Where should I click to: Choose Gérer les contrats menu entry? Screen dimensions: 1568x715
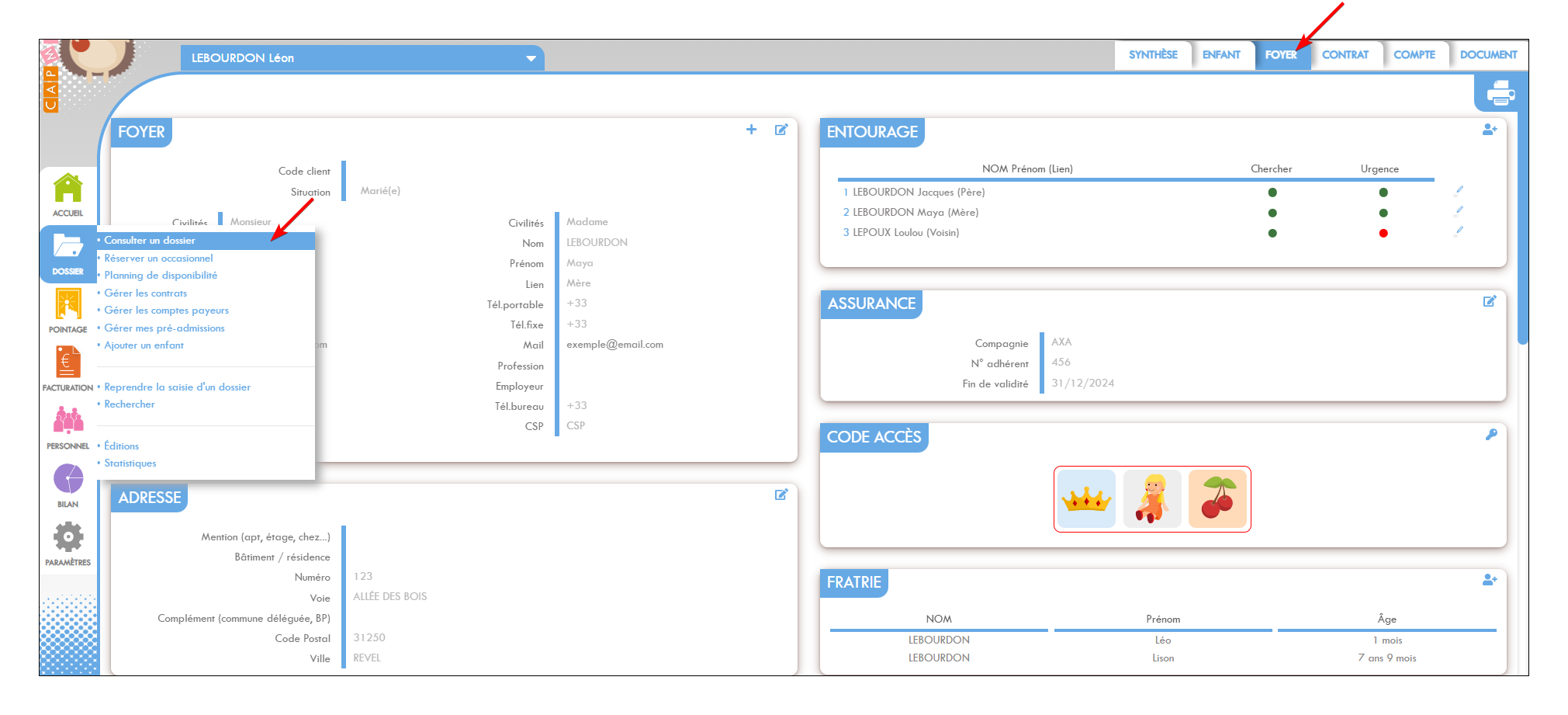point(146,293)
